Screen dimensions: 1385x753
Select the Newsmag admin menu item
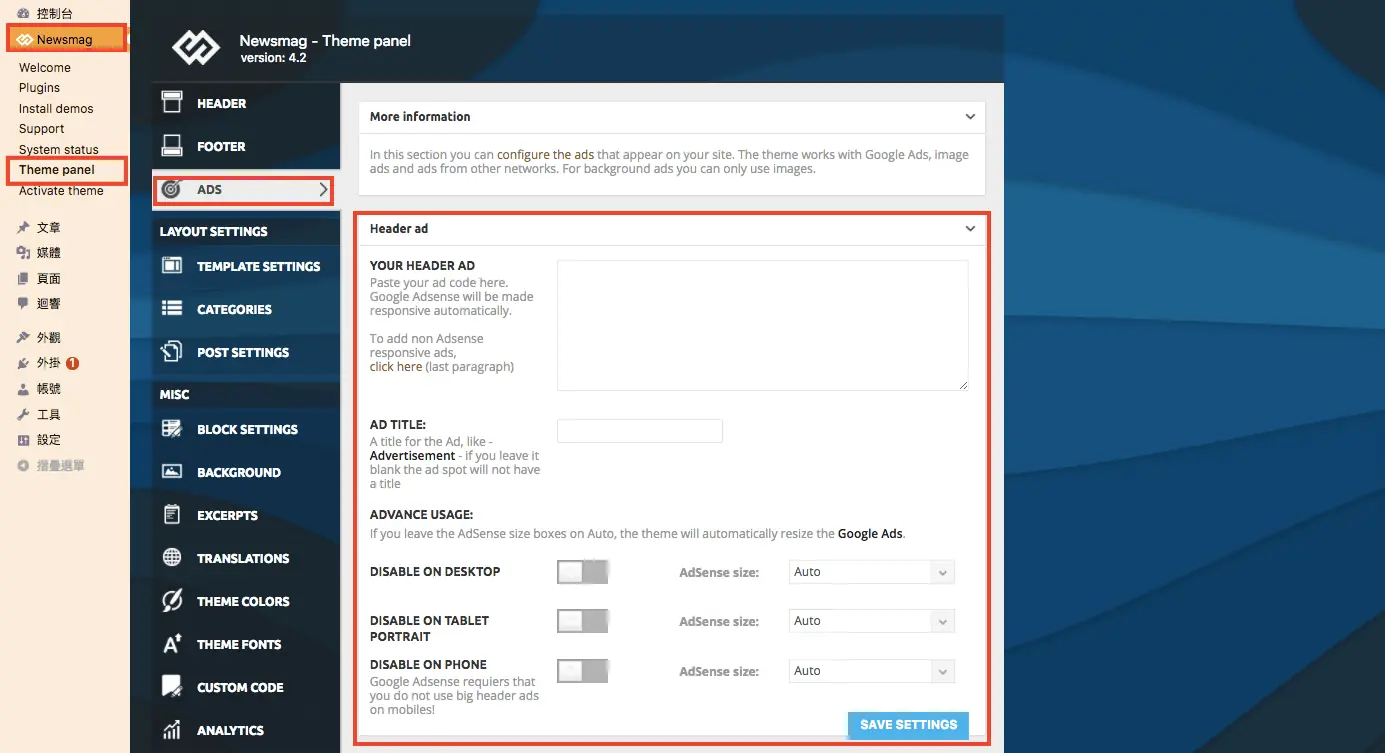coord(68,39)
